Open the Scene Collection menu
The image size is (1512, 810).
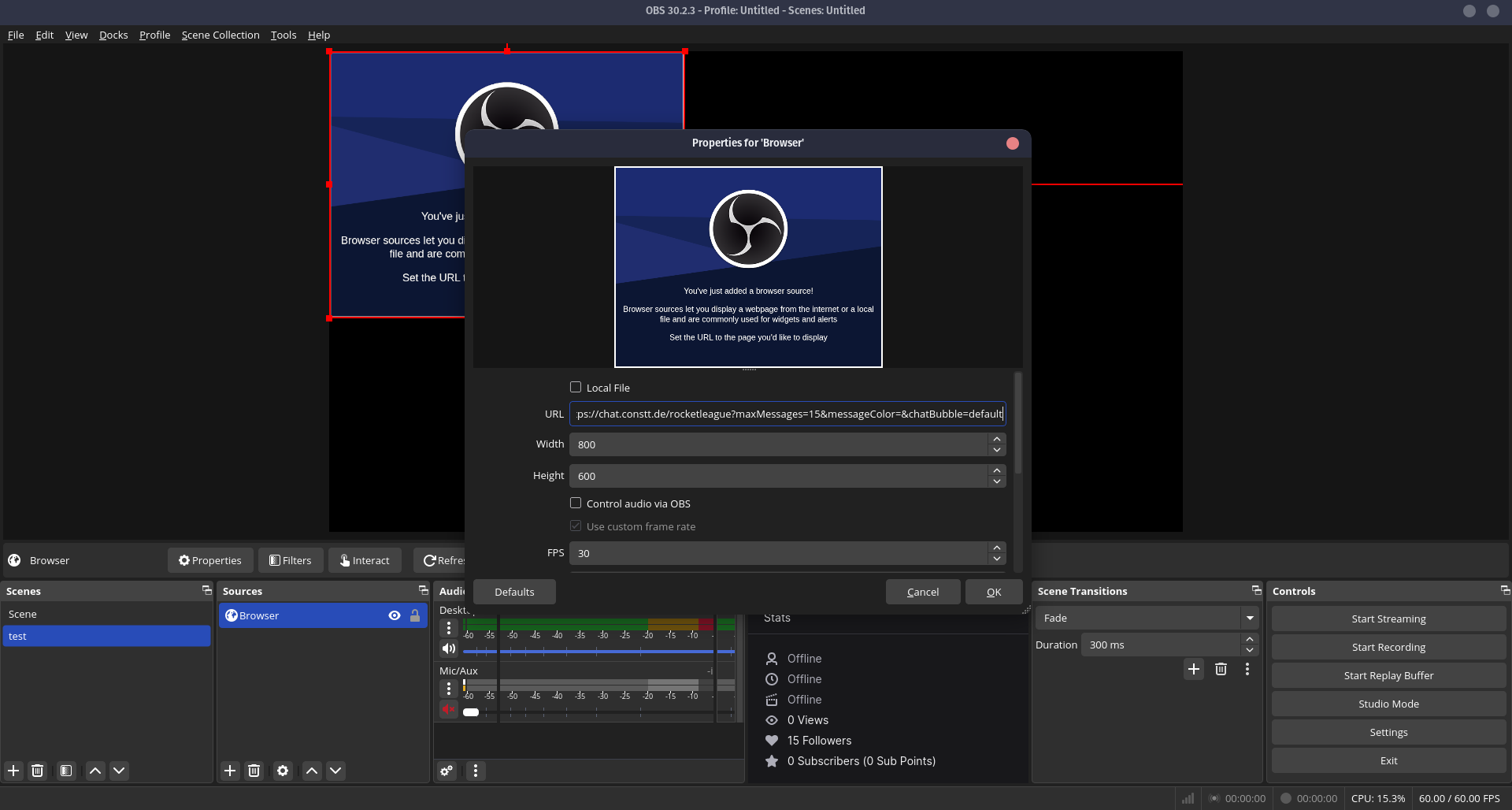coord(220,35)
